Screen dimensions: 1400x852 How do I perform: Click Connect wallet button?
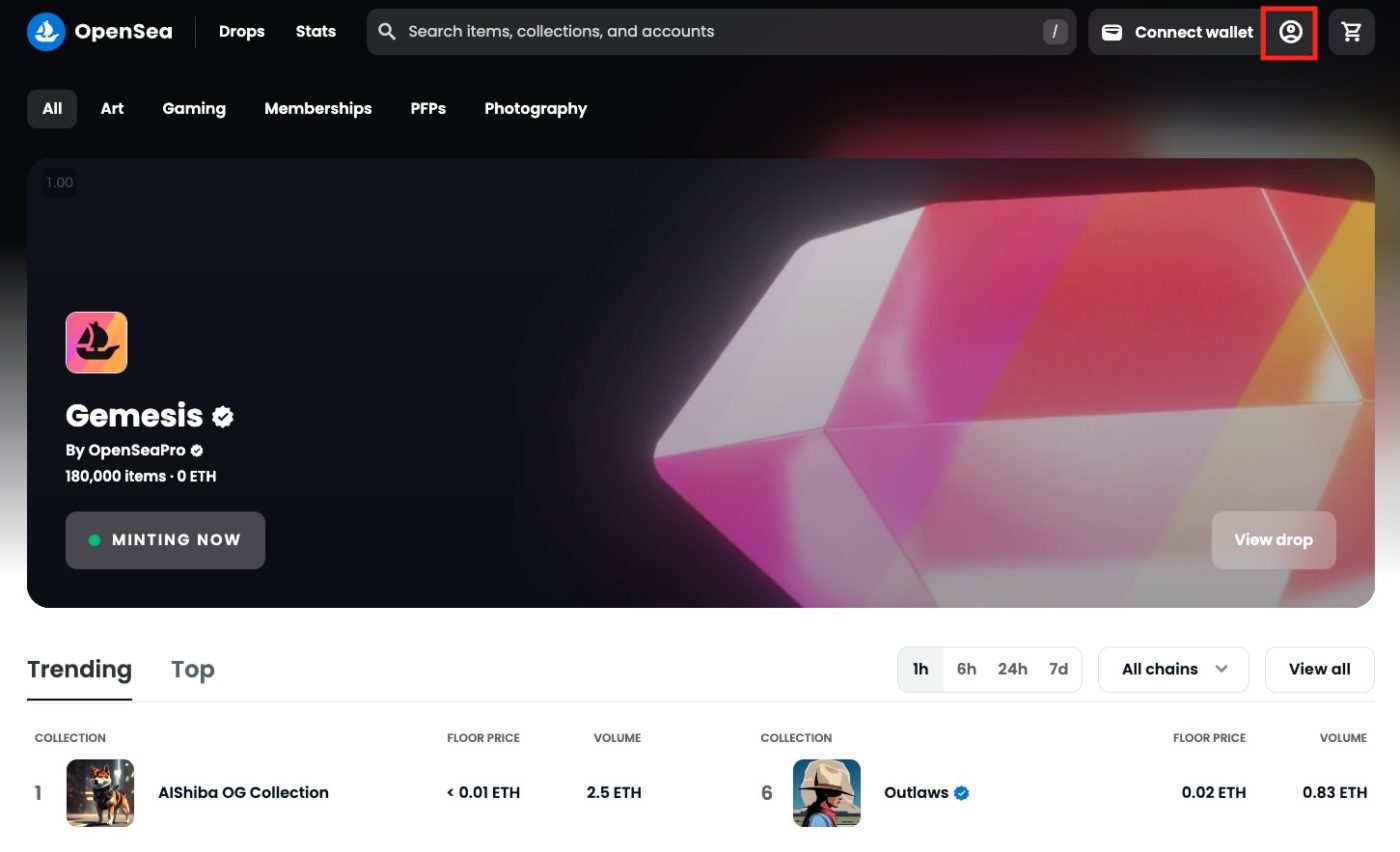(x=1176, y=32)
